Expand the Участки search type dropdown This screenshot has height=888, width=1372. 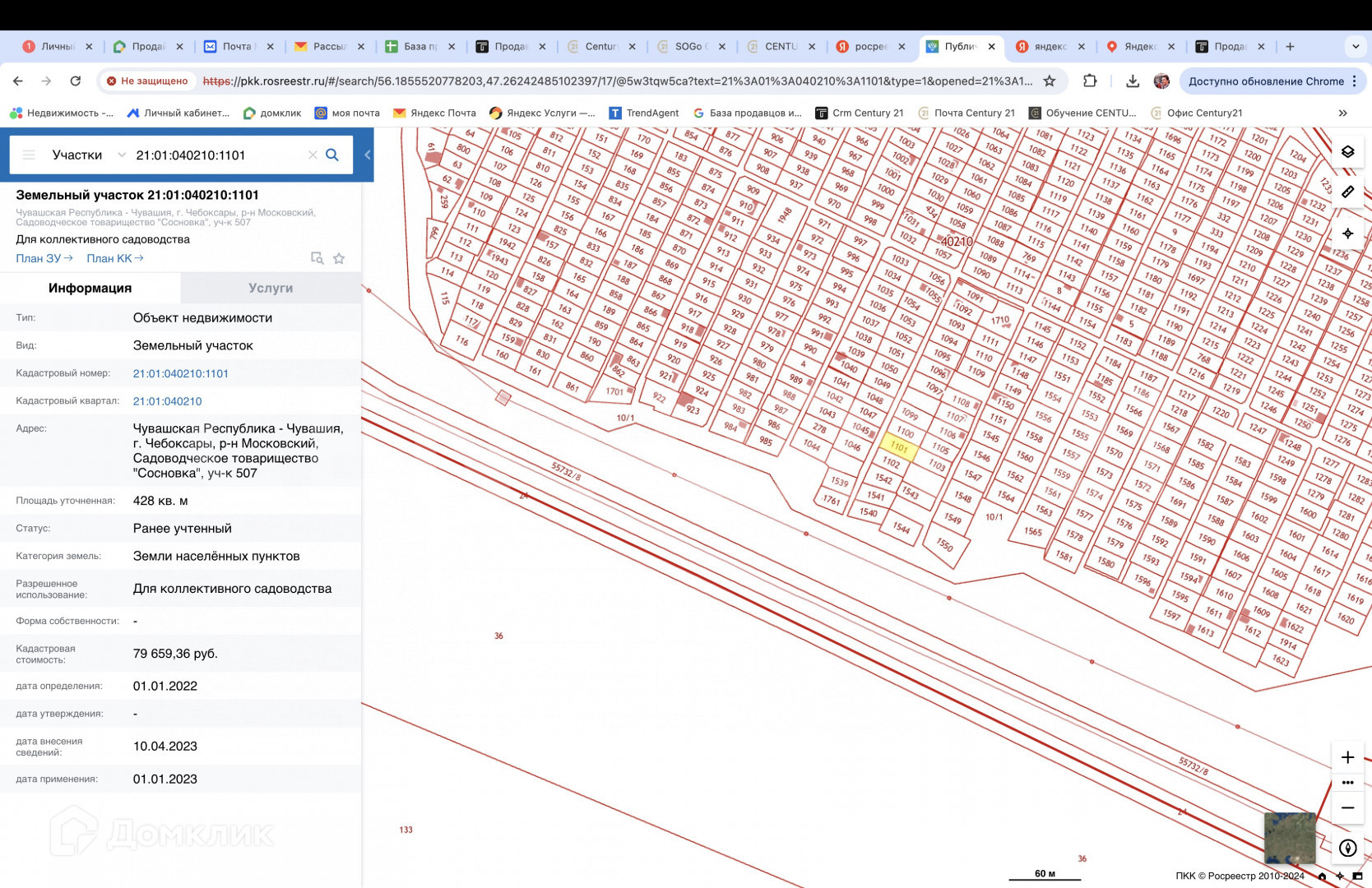(x=122, y=155)
